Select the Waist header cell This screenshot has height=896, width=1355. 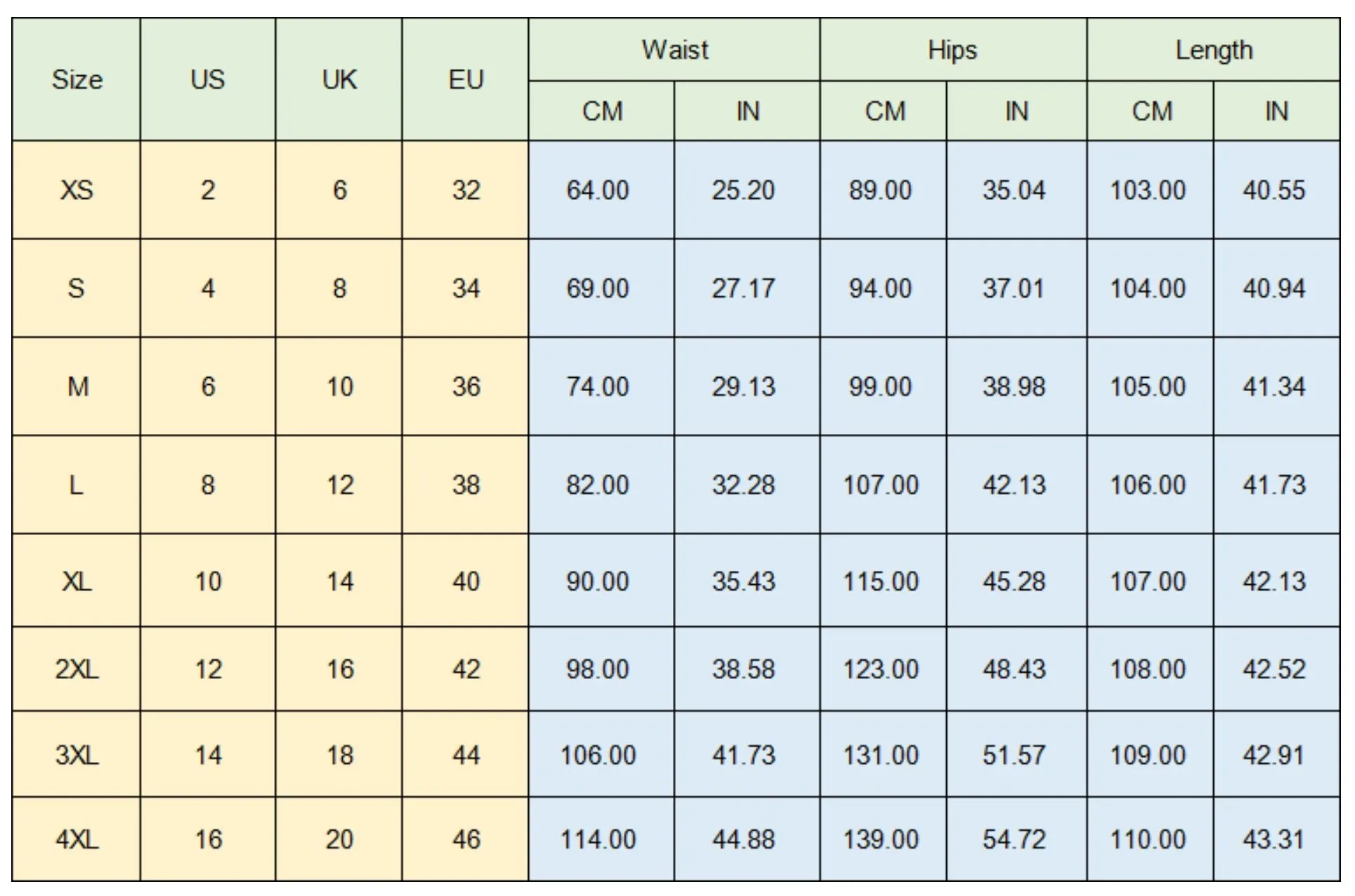tap(674, 50)
